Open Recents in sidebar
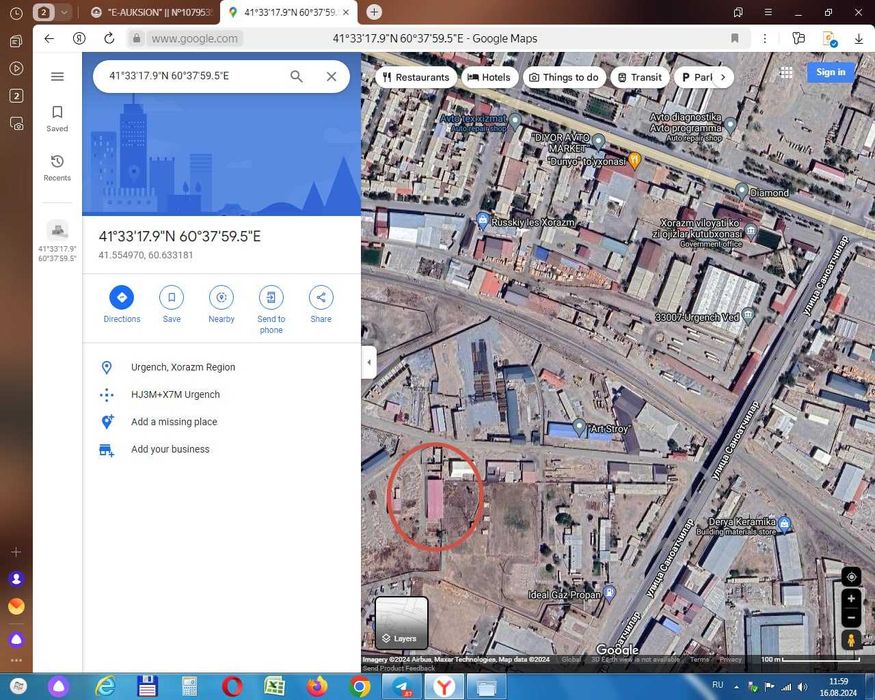The image size is (875, 700). 57,167
